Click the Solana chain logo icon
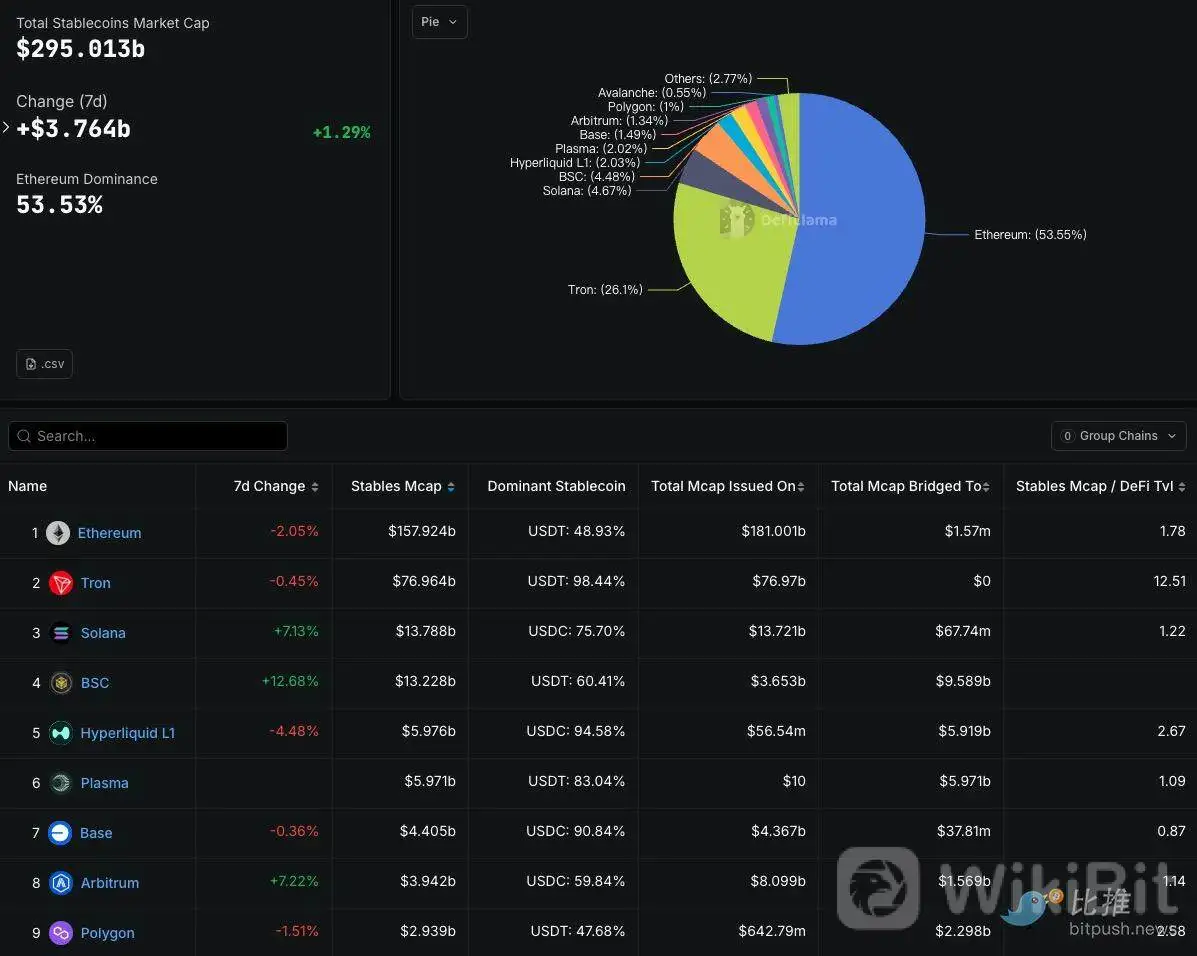 (x=61, y=633)
